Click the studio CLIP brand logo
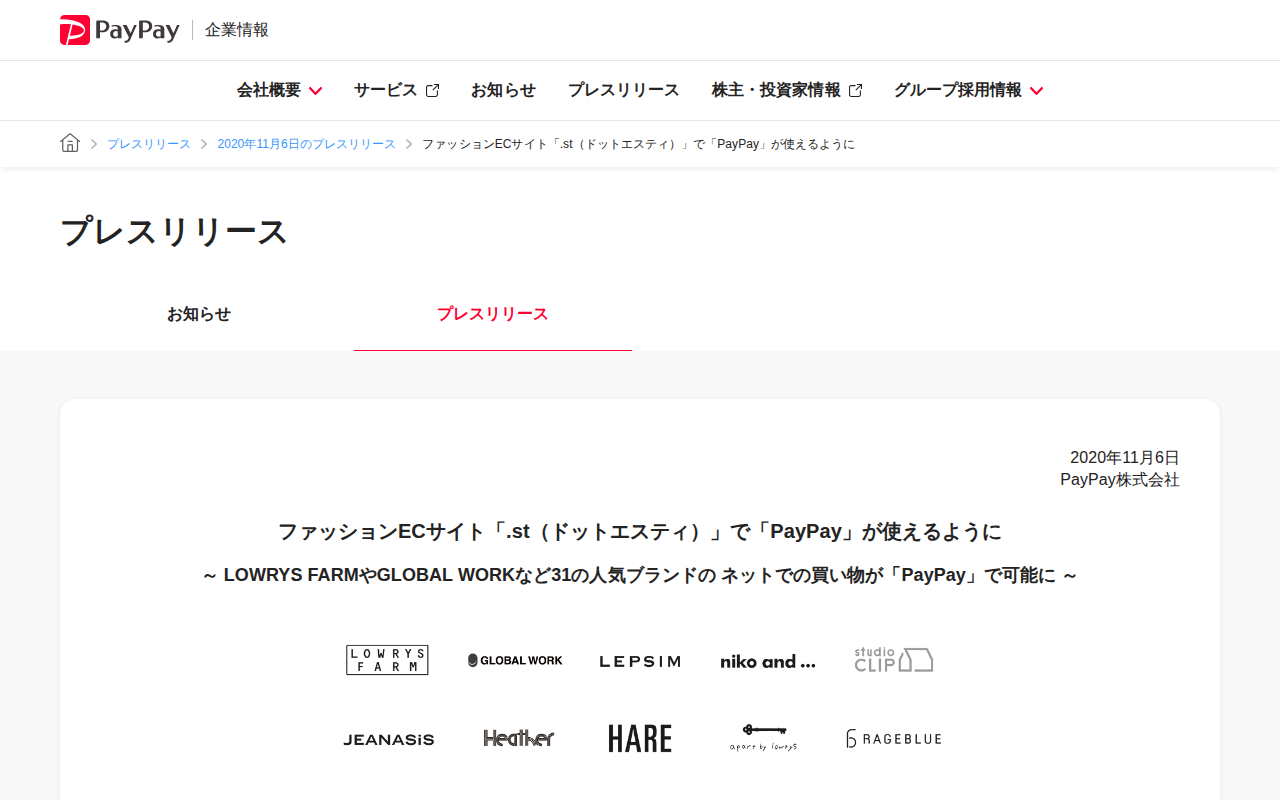 coord(894,659)
